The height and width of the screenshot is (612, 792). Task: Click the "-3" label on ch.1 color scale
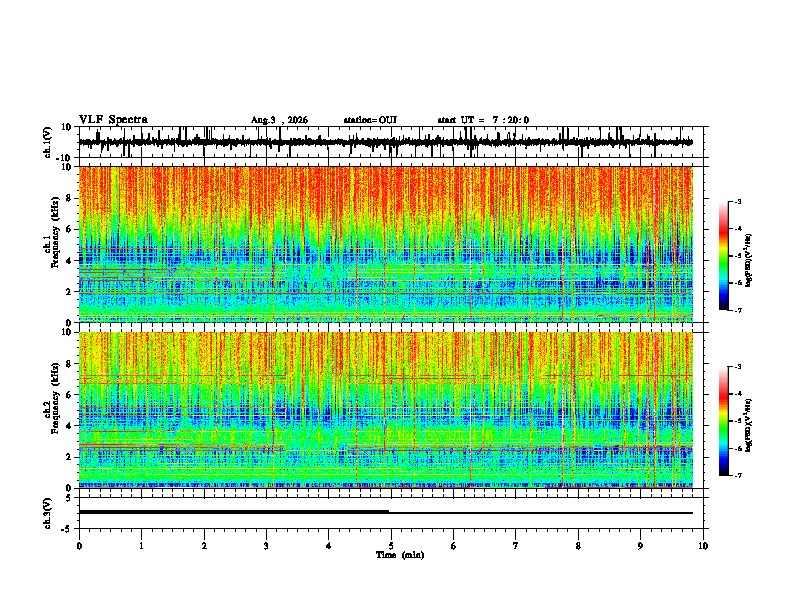[x=737, y=202]
